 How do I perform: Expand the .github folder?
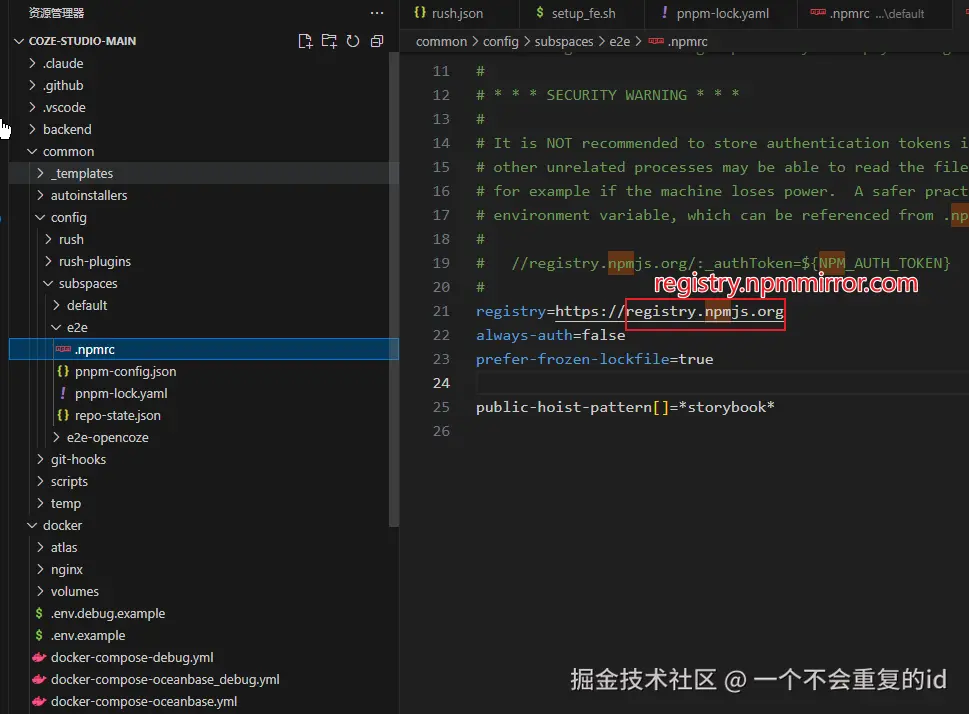tap(32, 85)
